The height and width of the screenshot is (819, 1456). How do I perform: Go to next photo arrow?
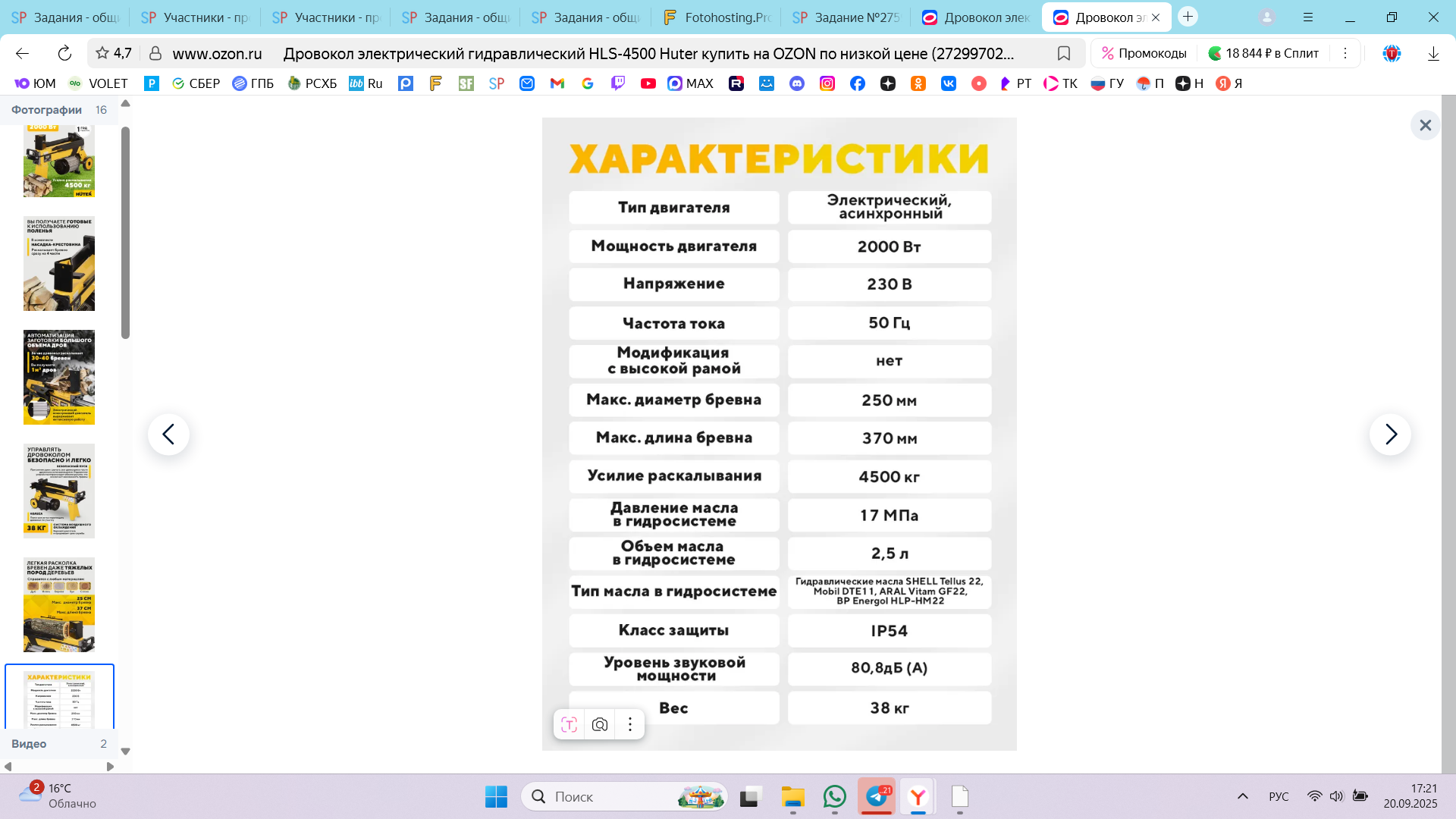[x=1390, y=435]
